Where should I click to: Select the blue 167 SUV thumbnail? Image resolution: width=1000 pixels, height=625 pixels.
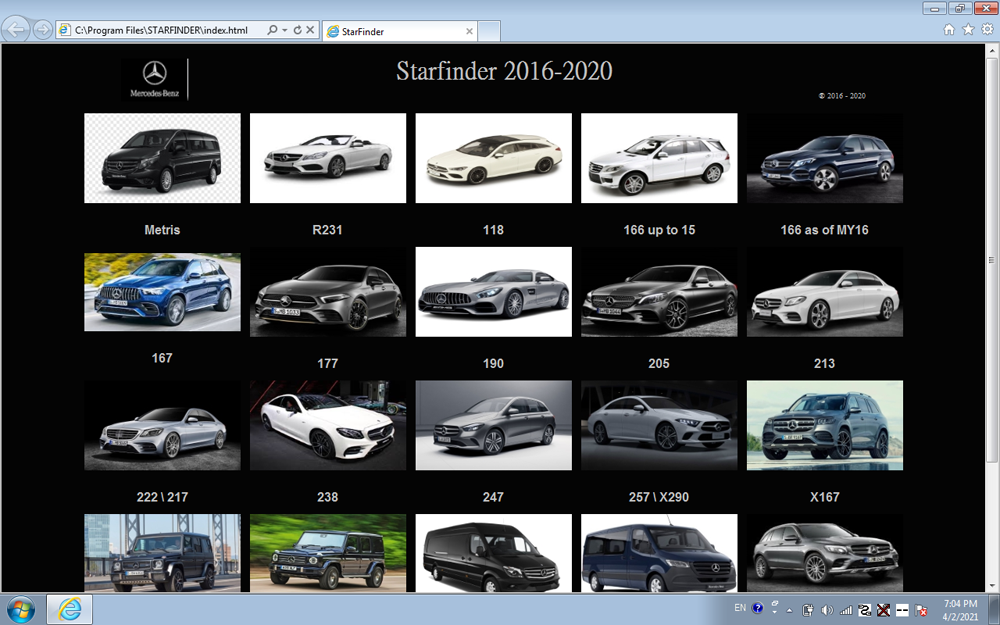pyautogui.click(x=162, y=292)
